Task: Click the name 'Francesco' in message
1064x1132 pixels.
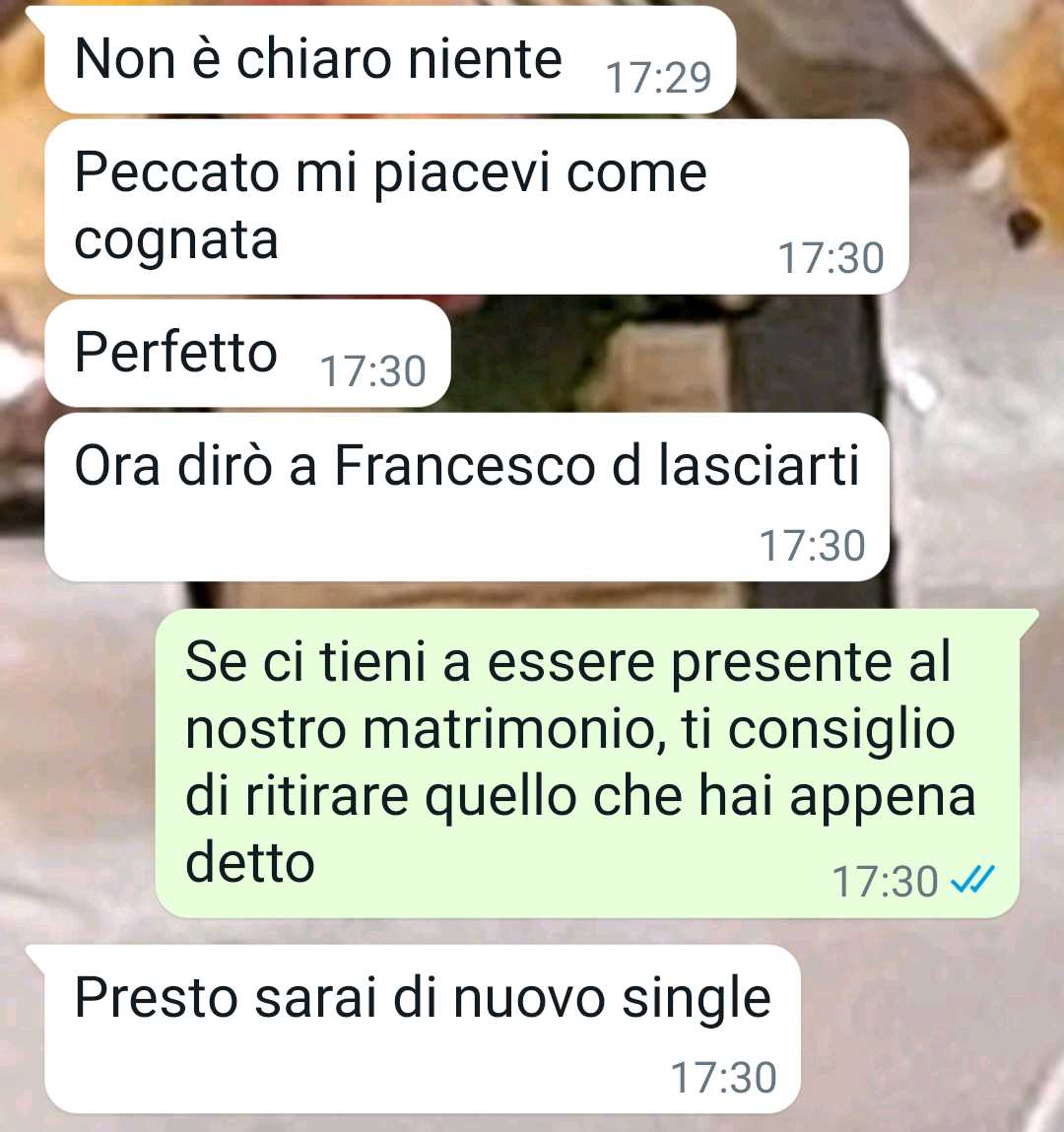Action: click(x=466, y=466)
